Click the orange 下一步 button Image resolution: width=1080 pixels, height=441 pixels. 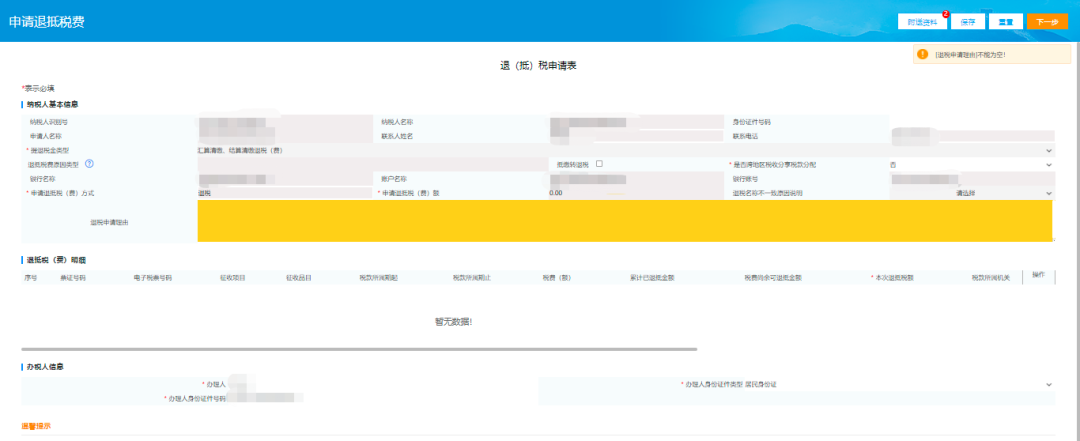click(x=1048, y=21)
